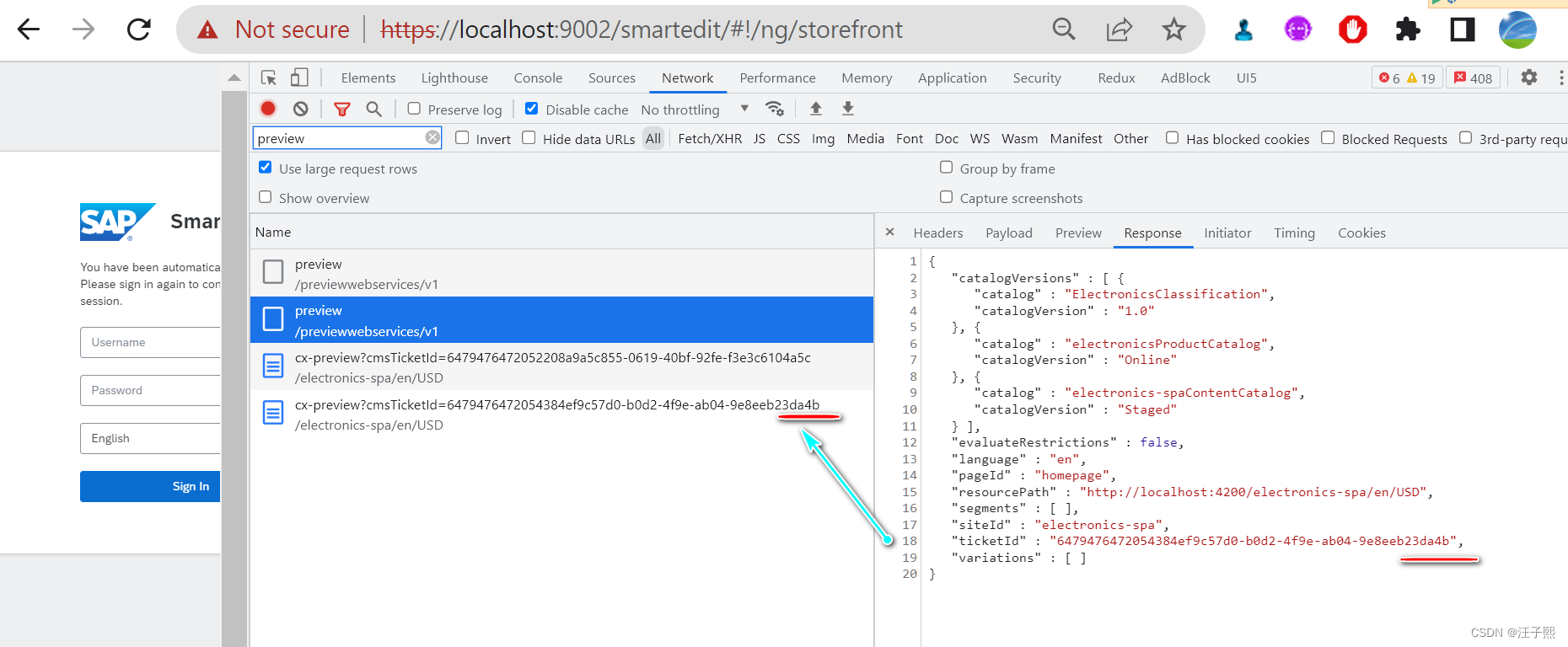Open the extensions puzzle icon
This screenshot has width=1568, height=647.
[1407, 29]
